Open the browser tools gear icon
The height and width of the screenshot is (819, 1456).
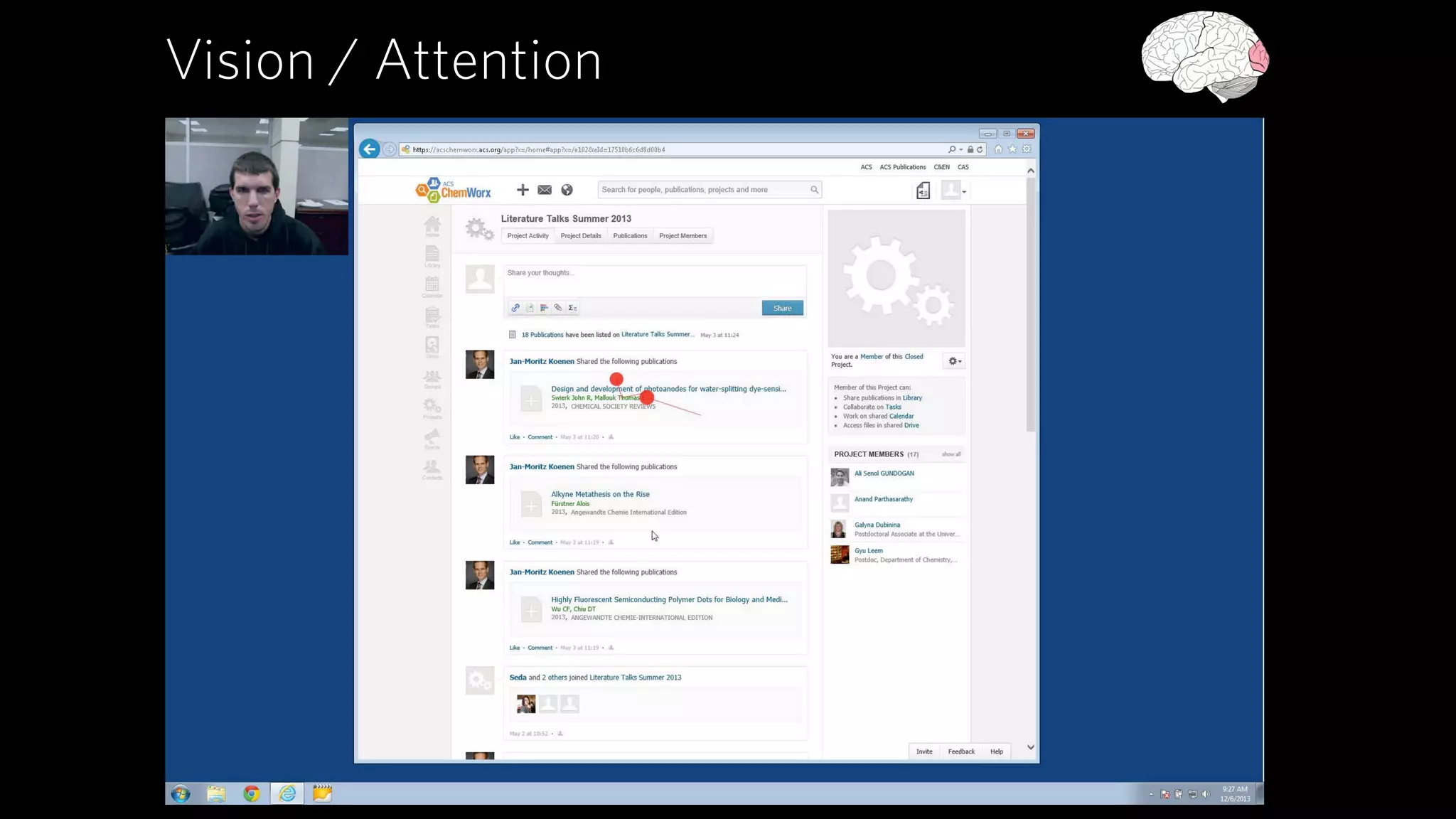tap(1027, 149)
